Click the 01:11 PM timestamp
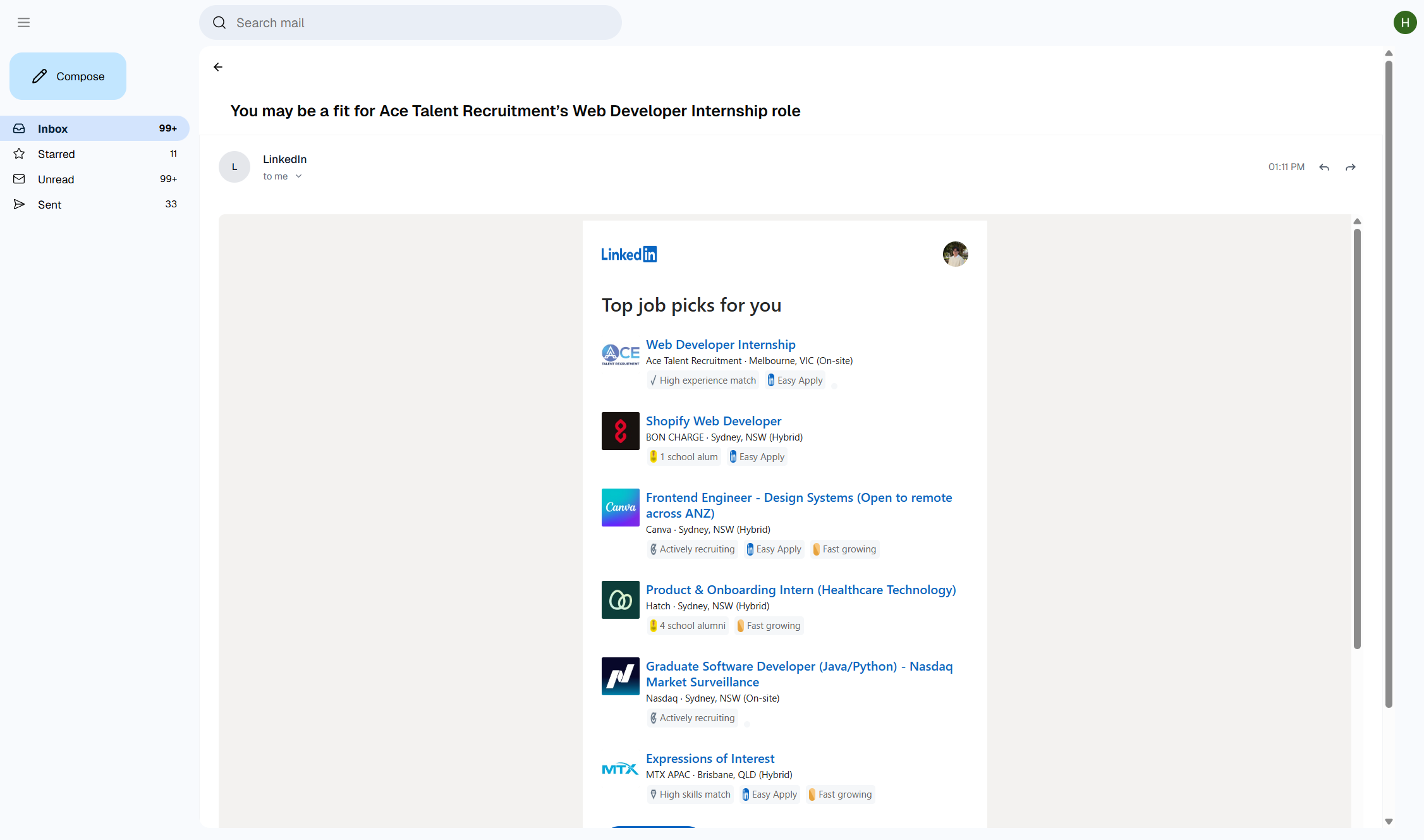Screen dimensions: 1424x840 (1286, 167)
